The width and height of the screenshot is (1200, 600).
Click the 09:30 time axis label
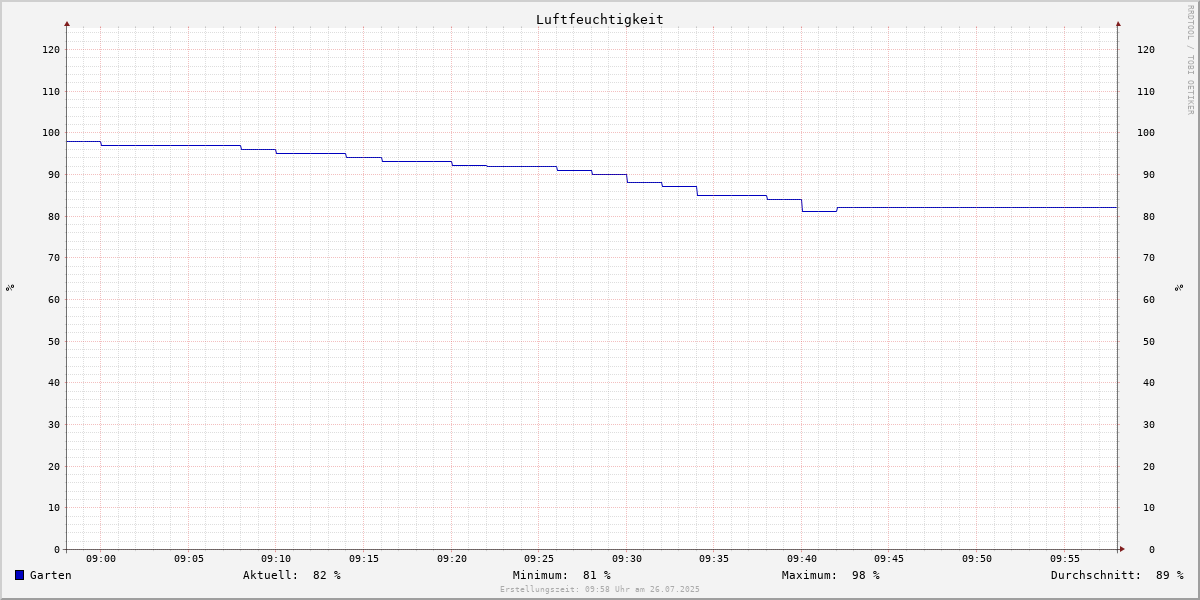[627, 559]
